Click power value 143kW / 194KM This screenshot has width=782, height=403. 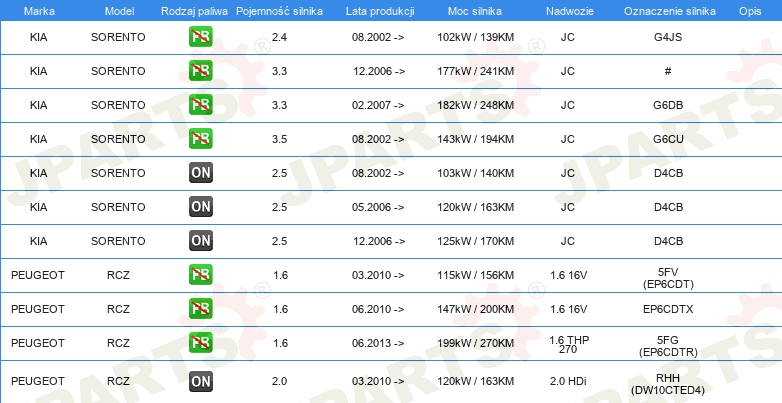click(475, 139)
